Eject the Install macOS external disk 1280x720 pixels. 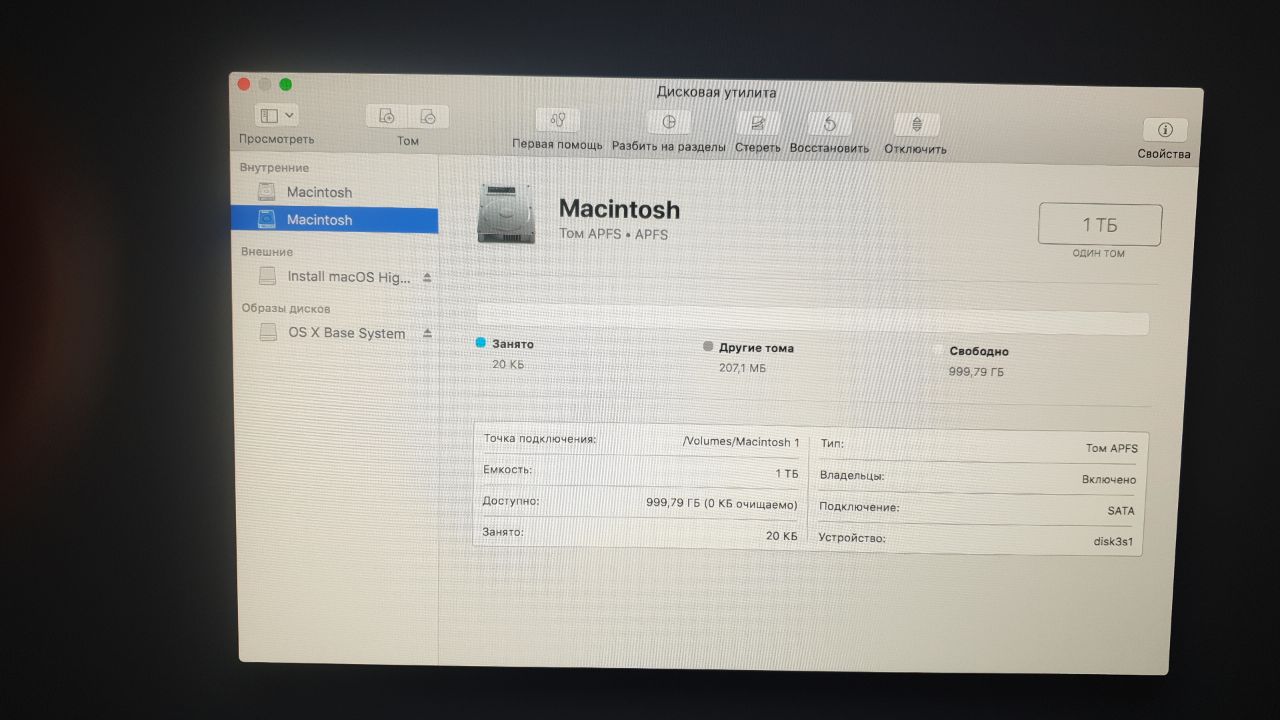point(427,277)
